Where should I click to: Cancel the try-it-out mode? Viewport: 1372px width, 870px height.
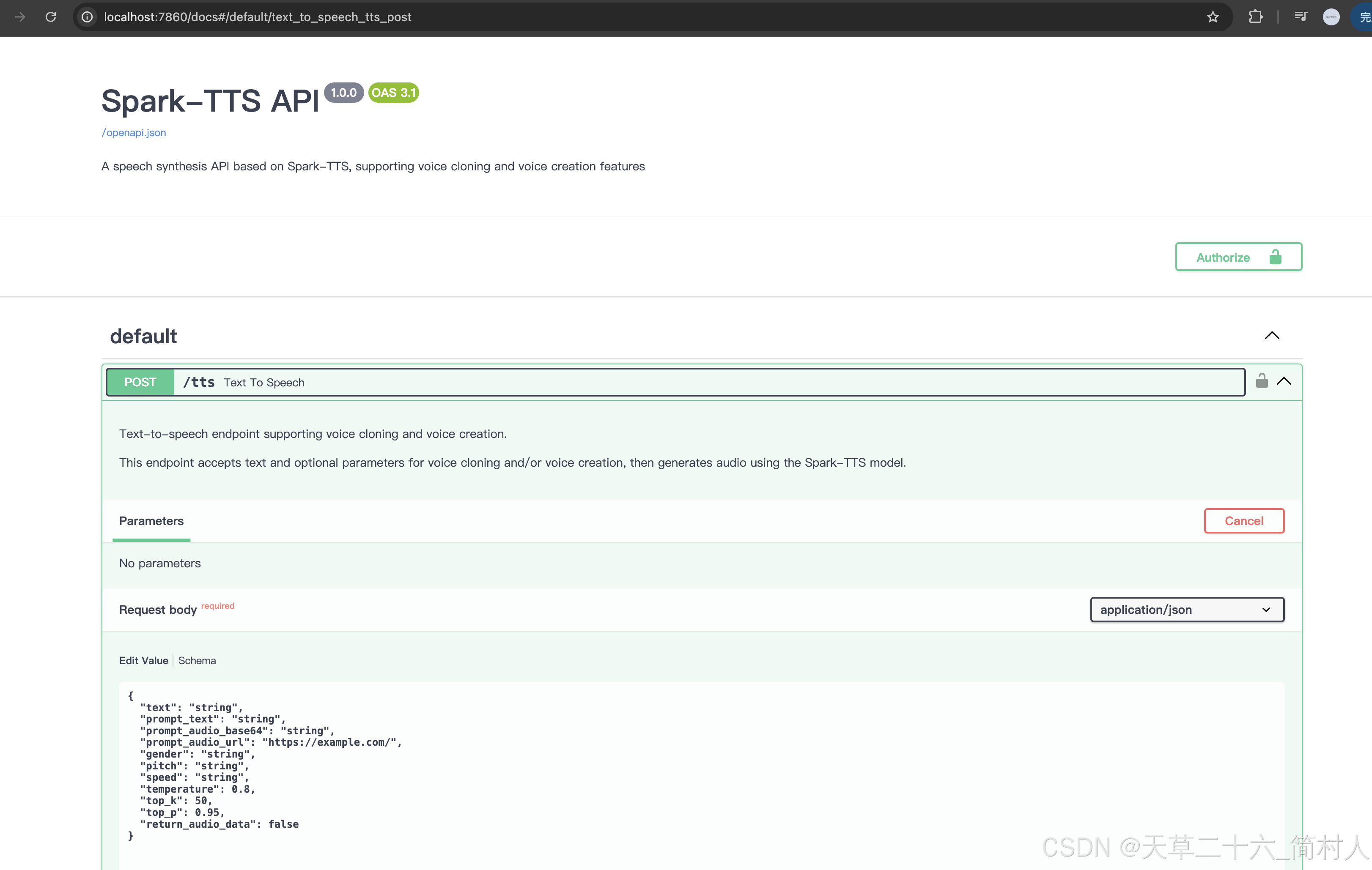pyautogui.click(x=1243, y=521)
